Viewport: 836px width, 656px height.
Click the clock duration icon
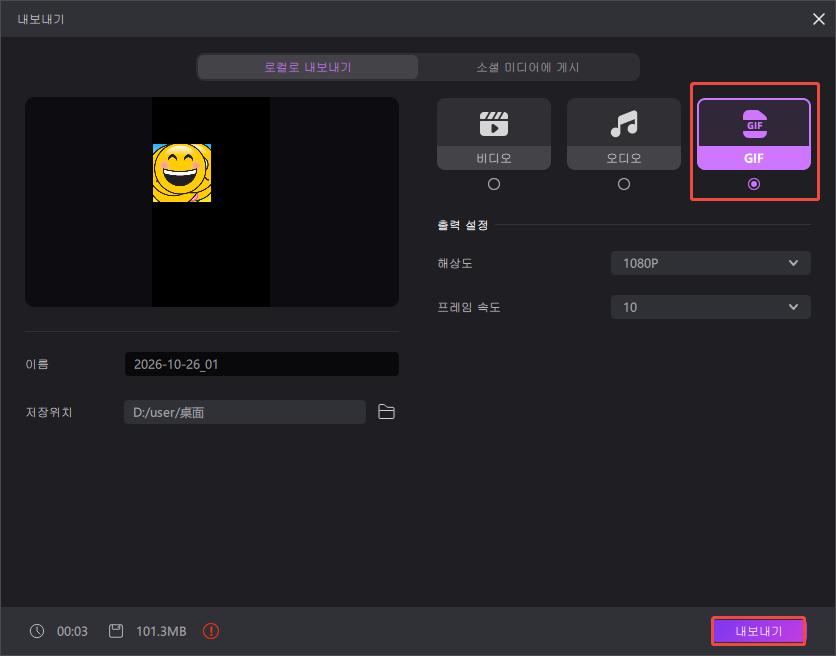pyautogui.click(x=37, y=631)
